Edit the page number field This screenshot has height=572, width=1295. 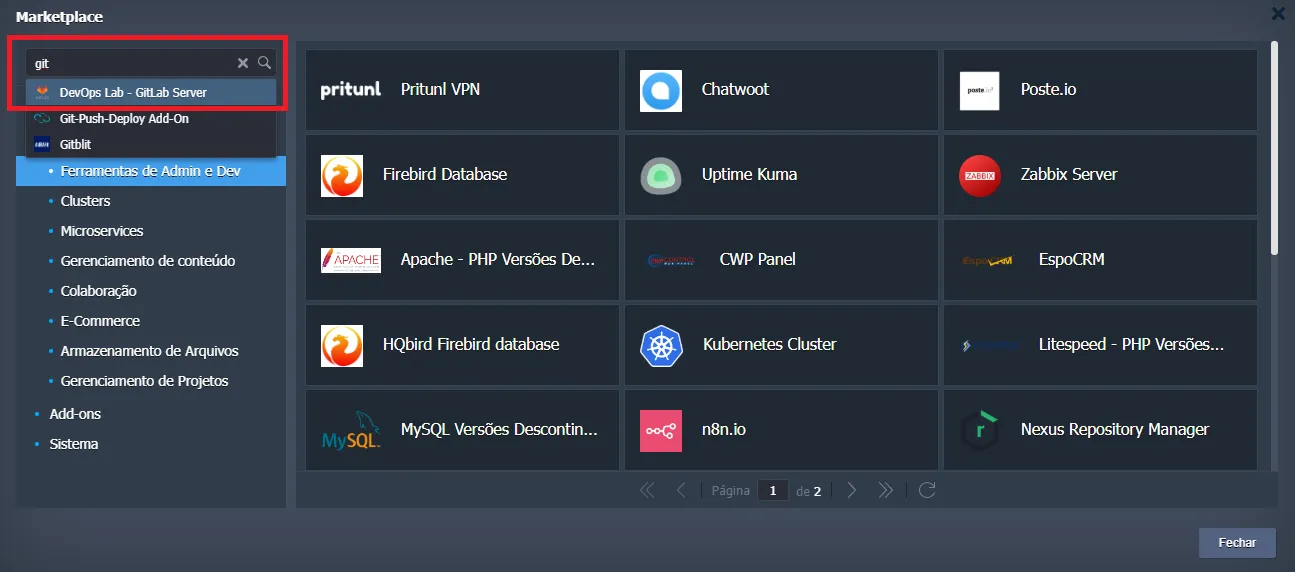click(773, 491)
